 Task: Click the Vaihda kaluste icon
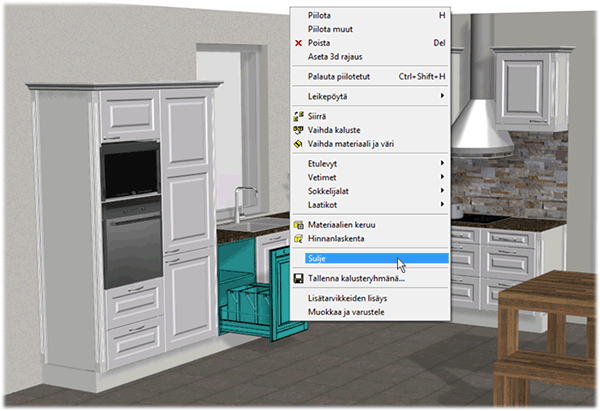coord(298,130)
